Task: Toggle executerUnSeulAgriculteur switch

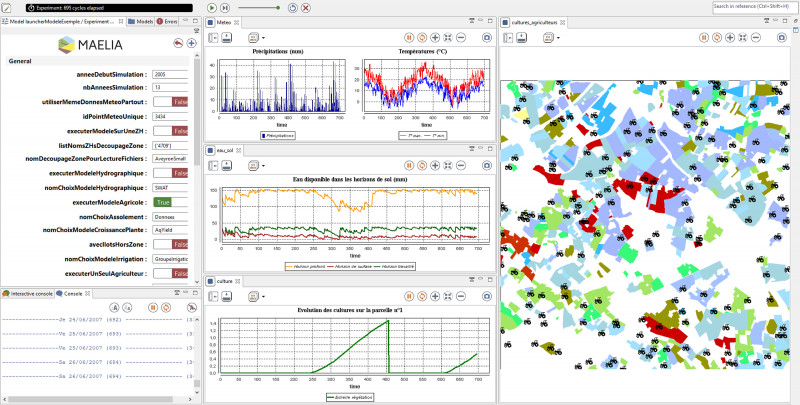Action: coord(180,273)
